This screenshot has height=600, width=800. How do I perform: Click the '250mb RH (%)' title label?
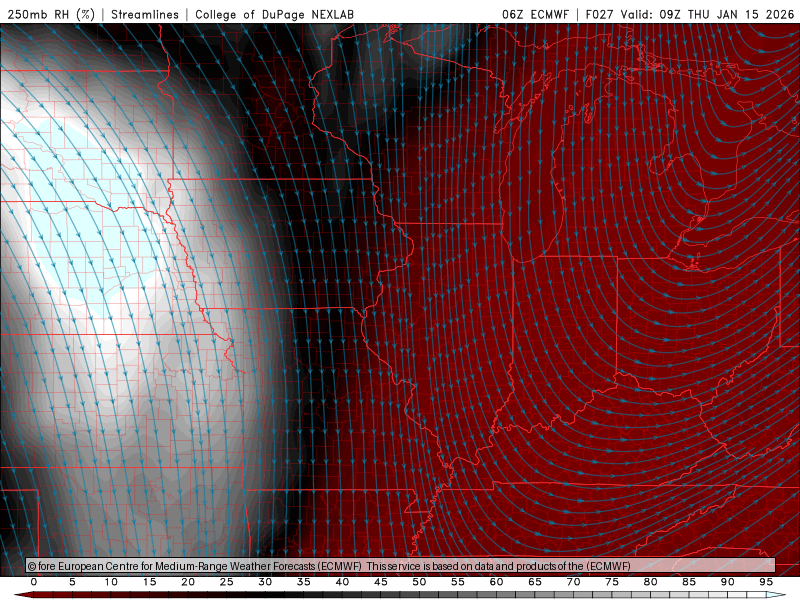(x=52, y=14)
